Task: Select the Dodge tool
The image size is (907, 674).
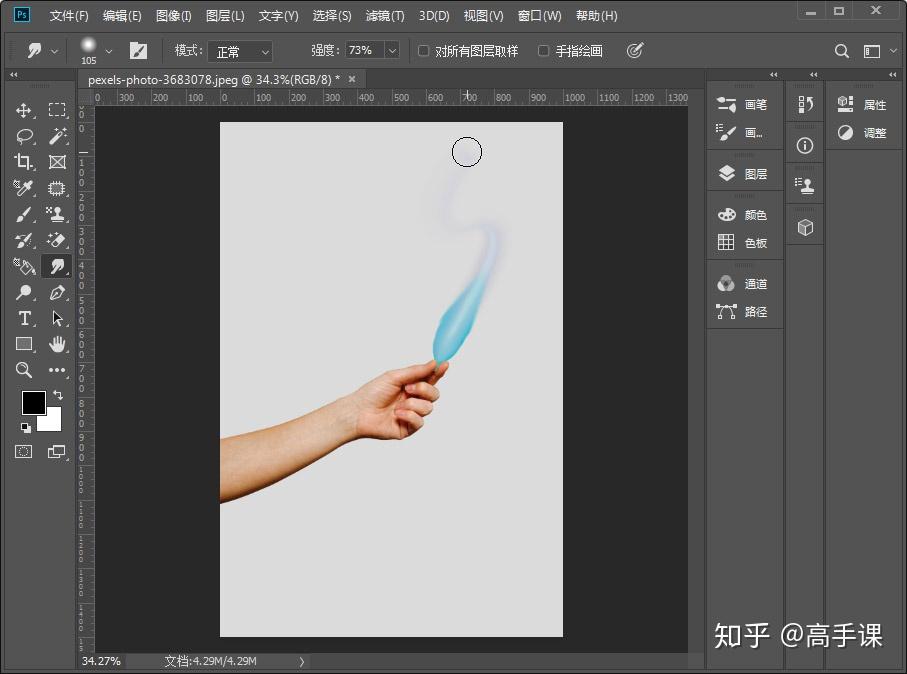Action: (24, 292)
